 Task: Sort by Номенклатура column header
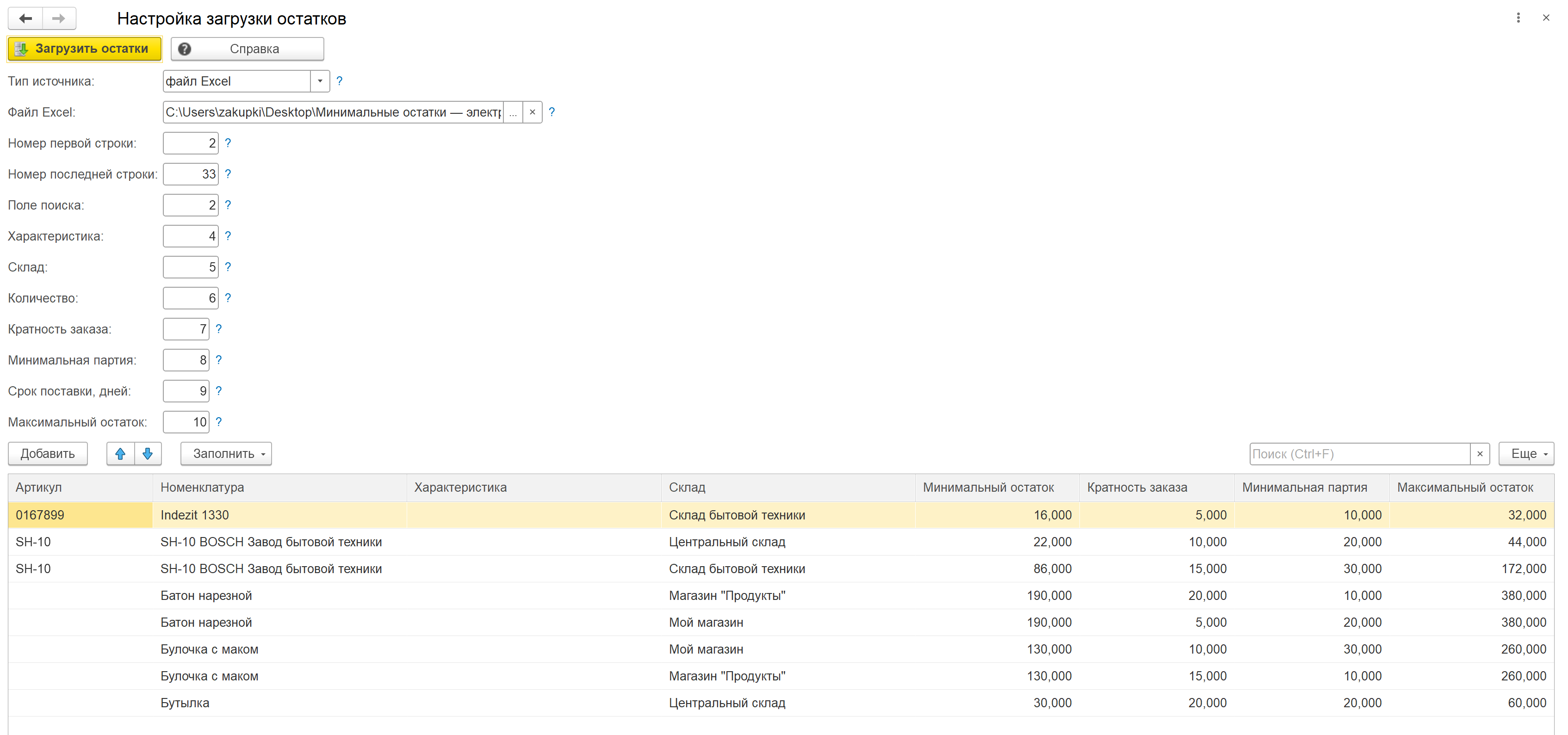coord(279,488)
